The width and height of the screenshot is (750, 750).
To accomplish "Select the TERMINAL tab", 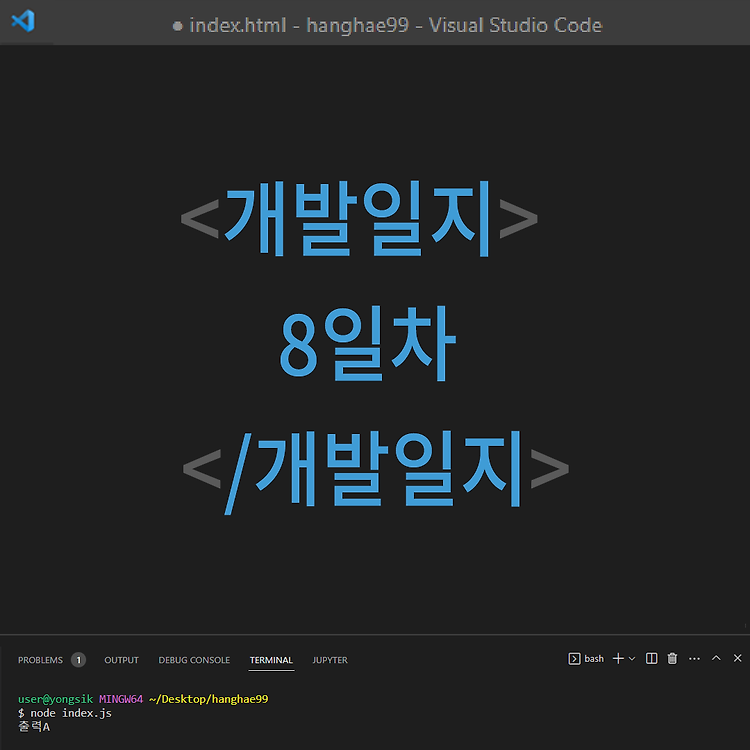I will click(x=271, y=660).
